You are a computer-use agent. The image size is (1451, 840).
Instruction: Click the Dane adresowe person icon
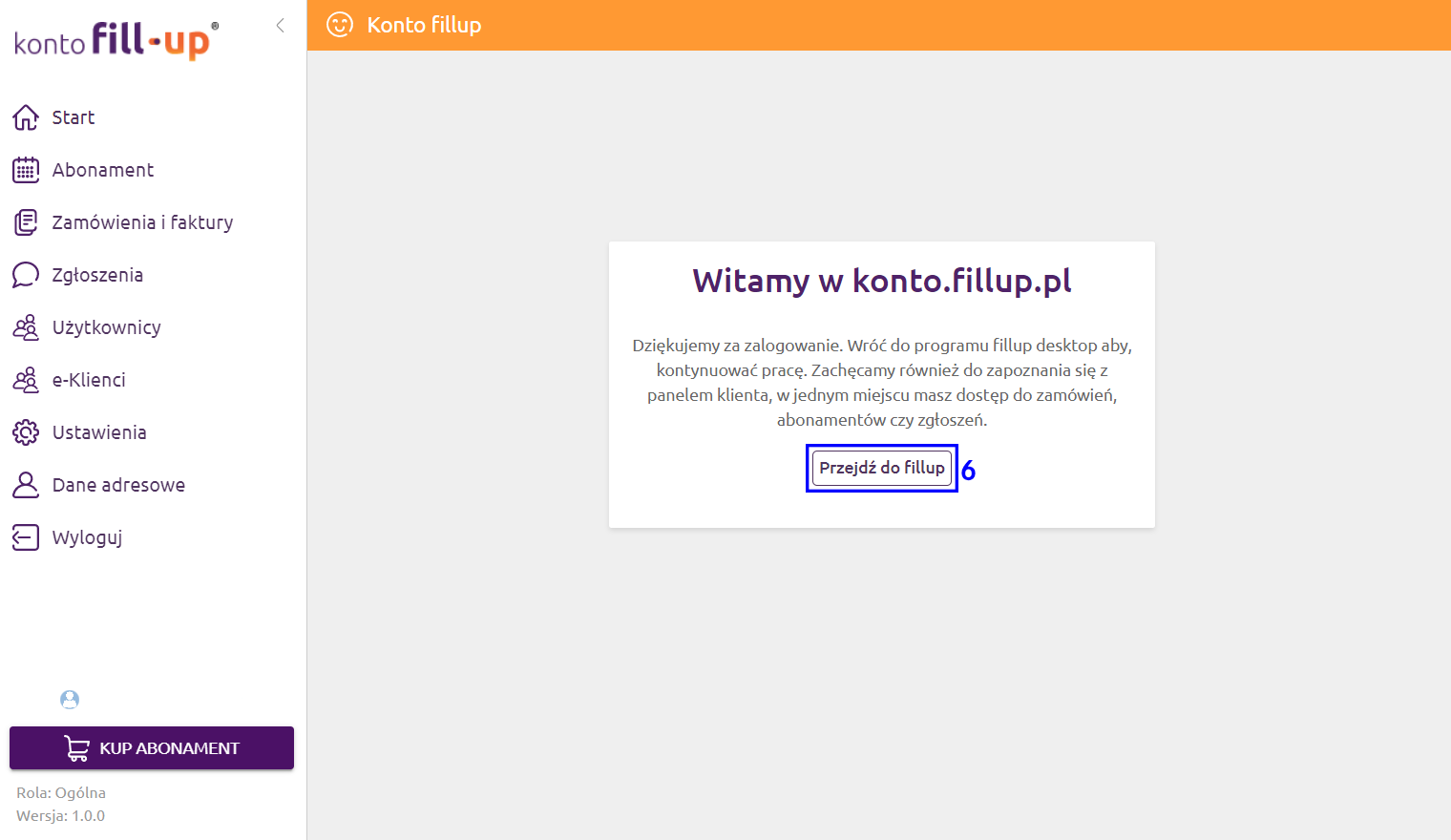click(x=26, y=485)
